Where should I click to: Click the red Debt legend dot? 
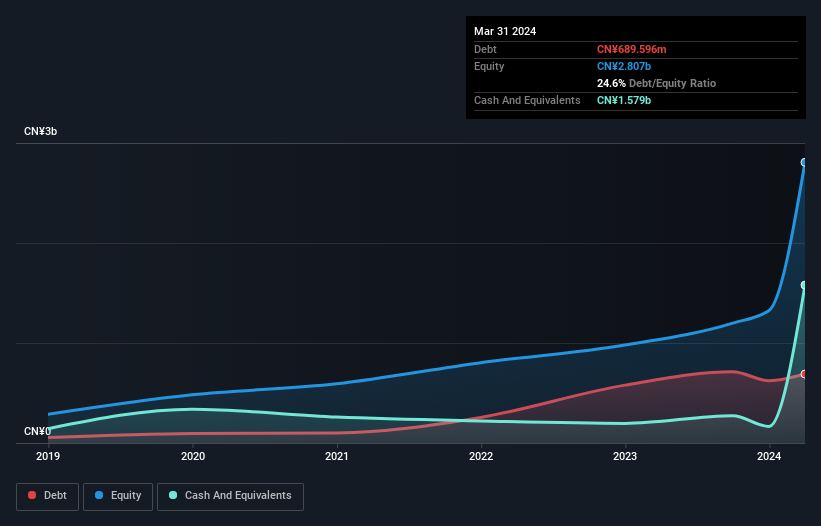tap(32, 495)
